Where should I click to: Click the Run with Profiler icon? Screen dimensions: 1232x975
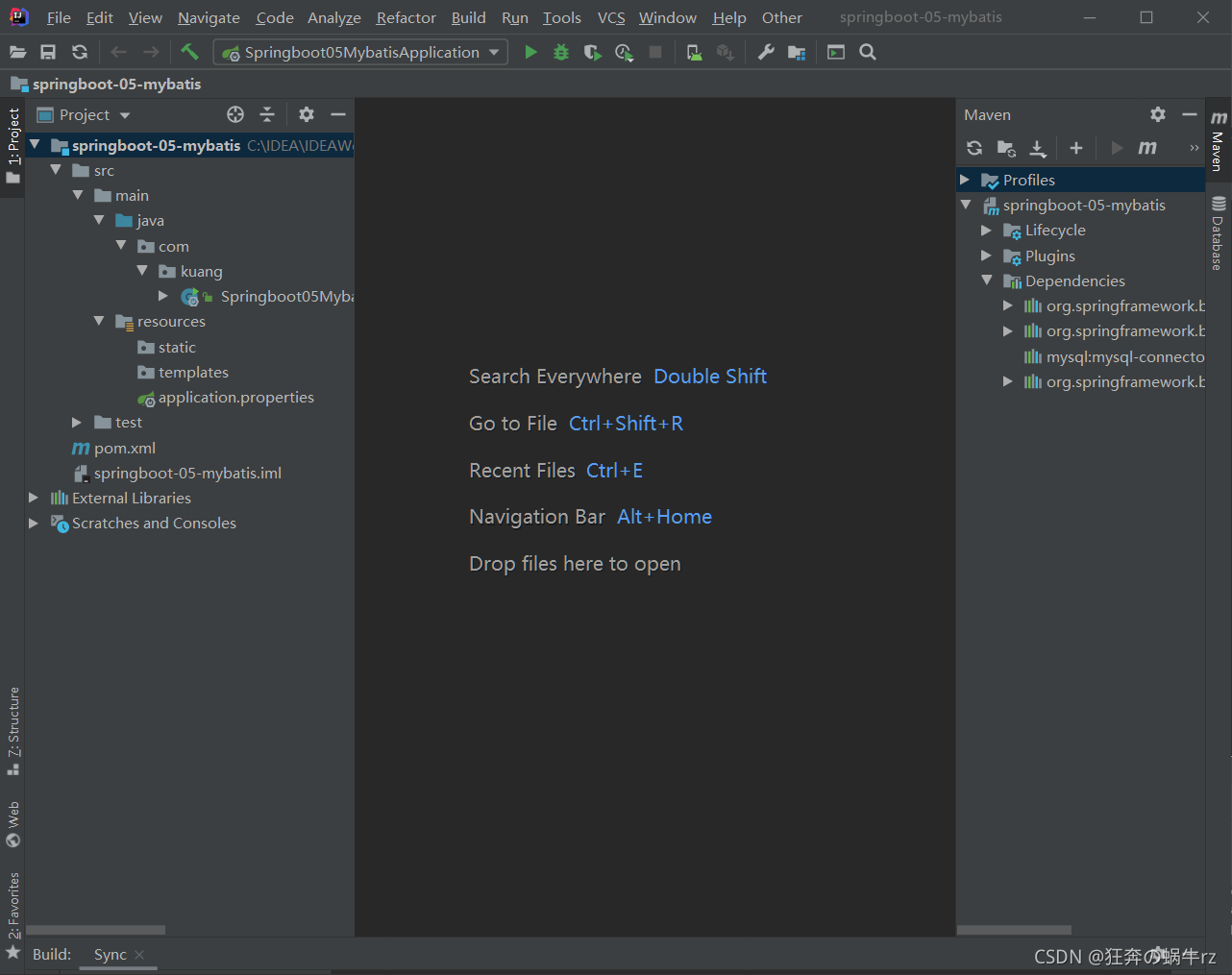point(625,52)
